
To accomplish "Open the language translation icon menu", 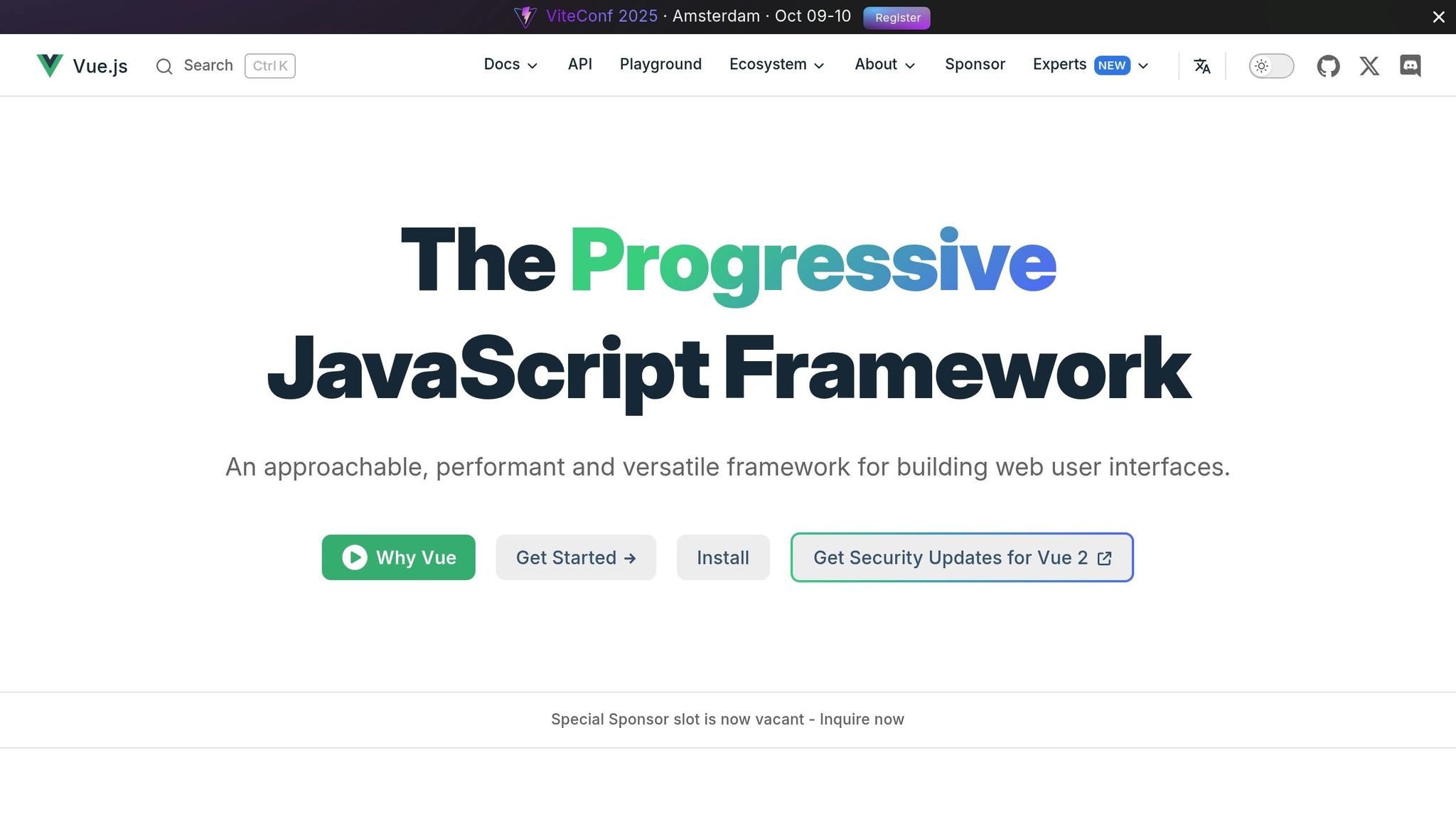I will (1202, 66).
